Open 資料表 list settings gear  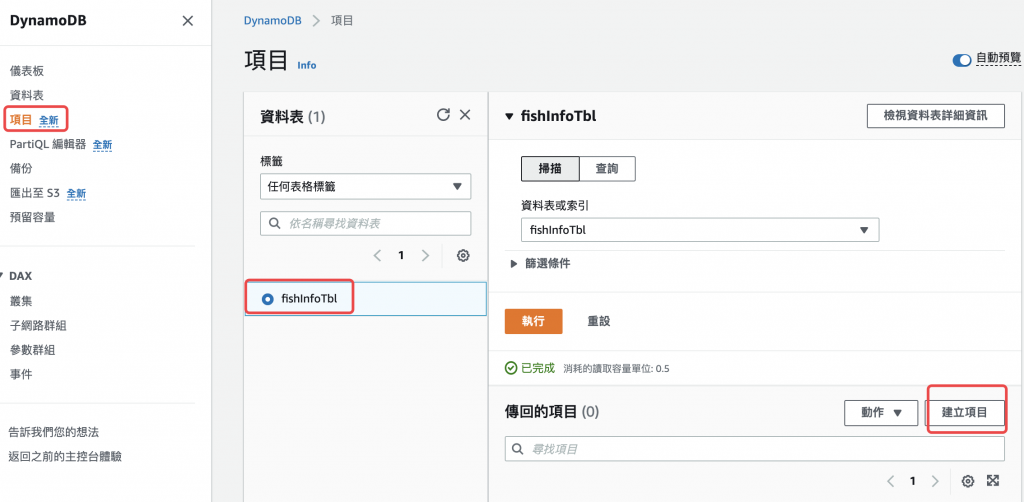[463, 256]
